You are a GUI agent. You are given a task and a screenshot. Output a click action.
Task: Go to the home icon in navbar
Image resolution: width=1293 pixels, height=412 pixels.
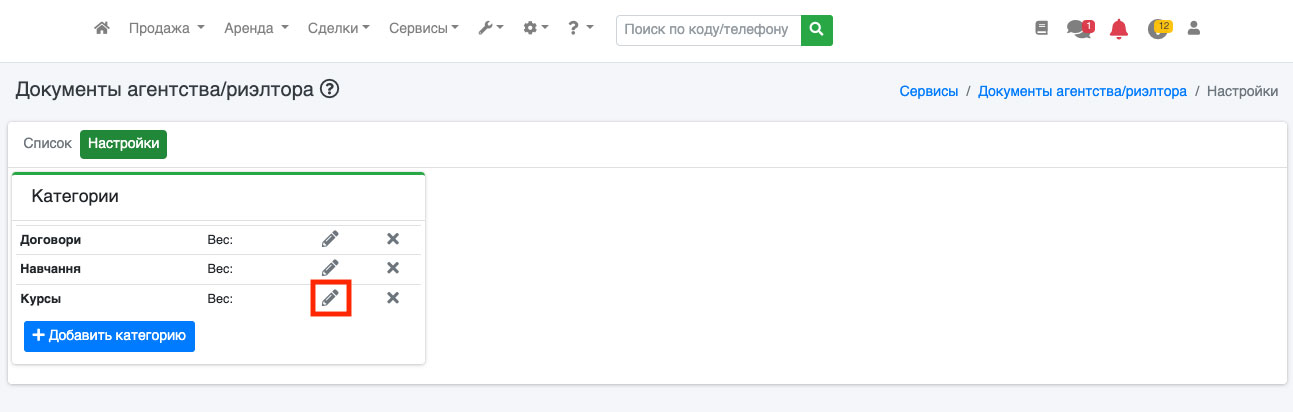click(x=101, y=29)
